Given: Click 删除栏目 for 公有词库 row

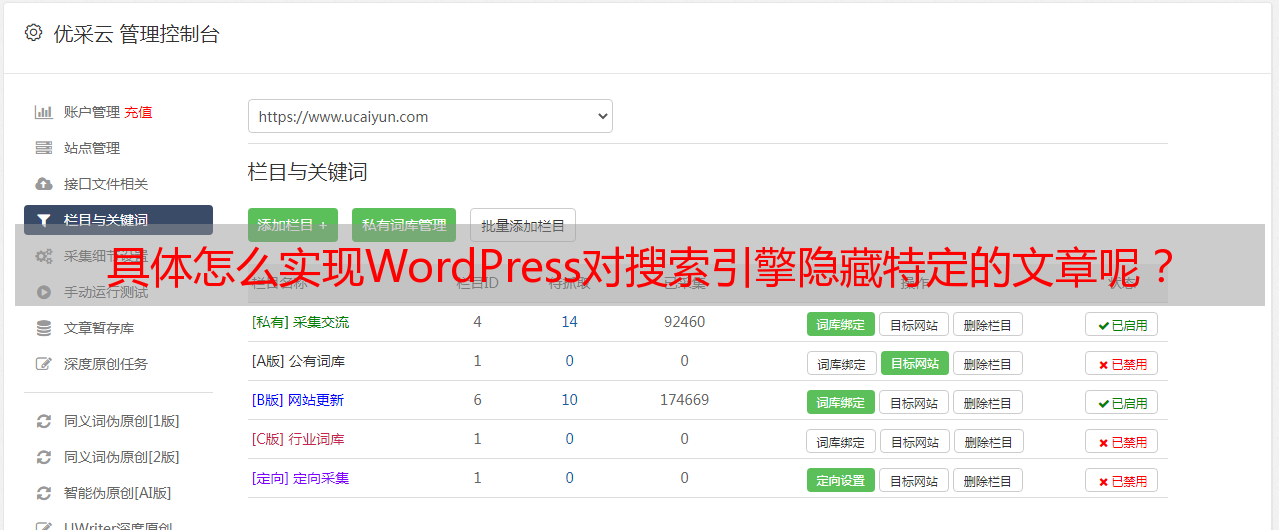Looking at the screenshot, I should click(x=988, y=363).
